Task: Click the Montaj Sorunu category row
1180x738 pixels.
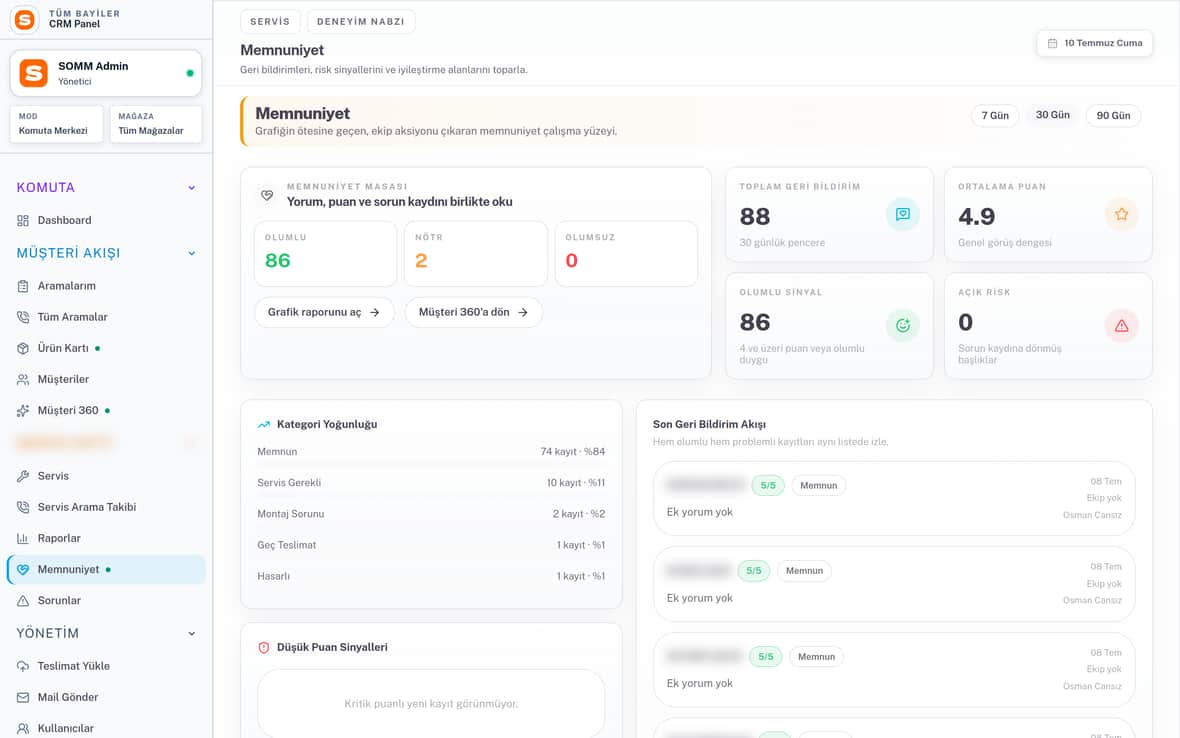Action: (431, 514)
